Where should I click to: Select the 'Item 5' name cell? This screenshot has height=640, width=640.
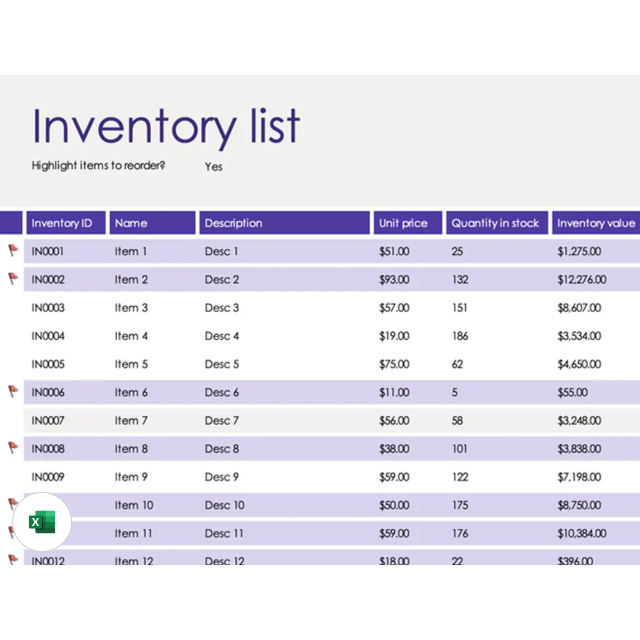(x=131, y=364)
